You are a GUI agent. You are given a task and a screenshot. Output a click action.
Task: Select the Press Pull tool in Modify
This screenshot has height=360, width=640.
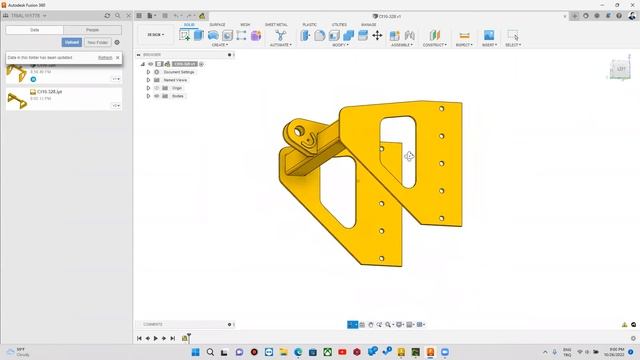pyautogui.click(x=305, y=36)
